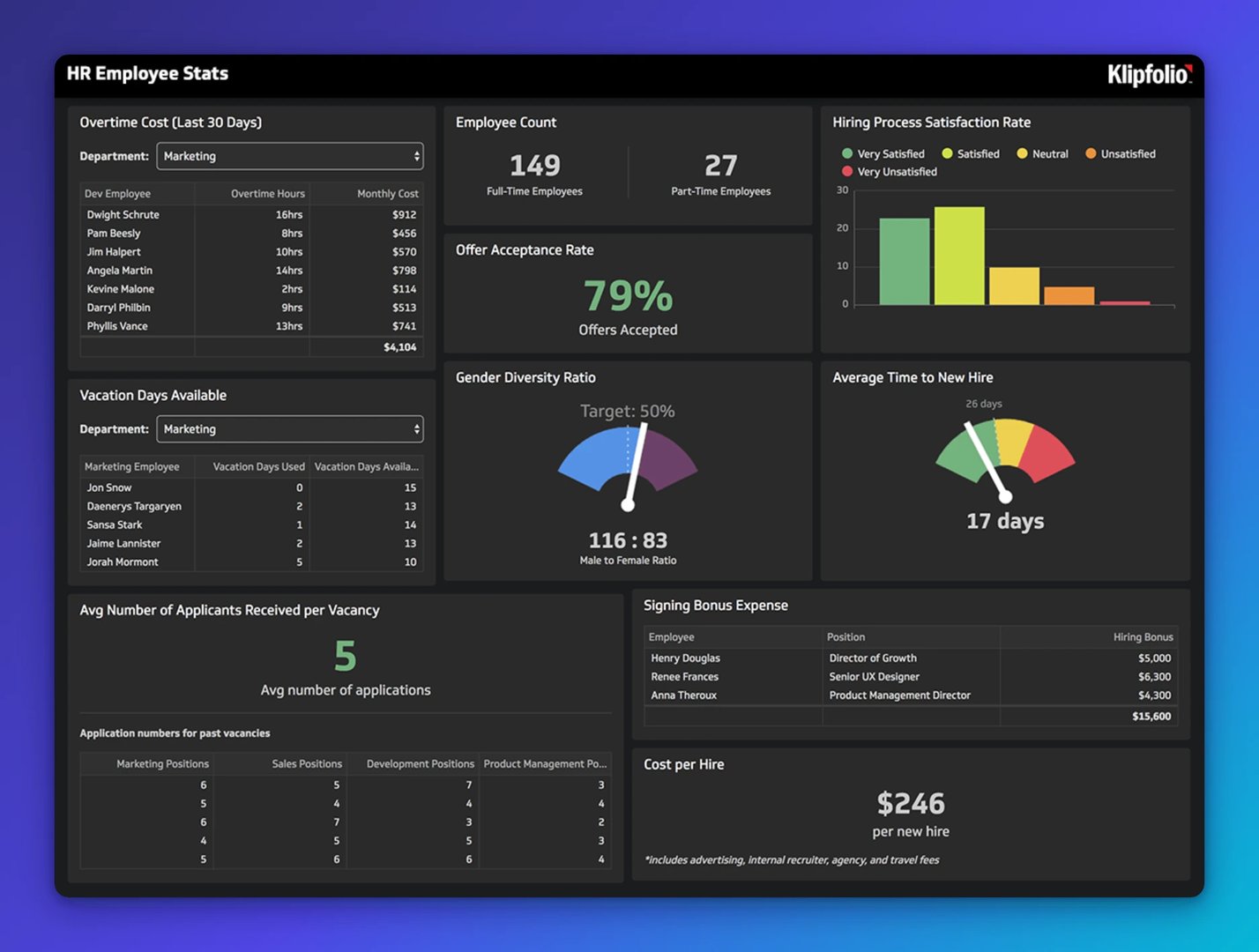This screenshot has height=952, width=1259.
Task: Click Henry Douglas in bonus table
Action: [686, 658]
